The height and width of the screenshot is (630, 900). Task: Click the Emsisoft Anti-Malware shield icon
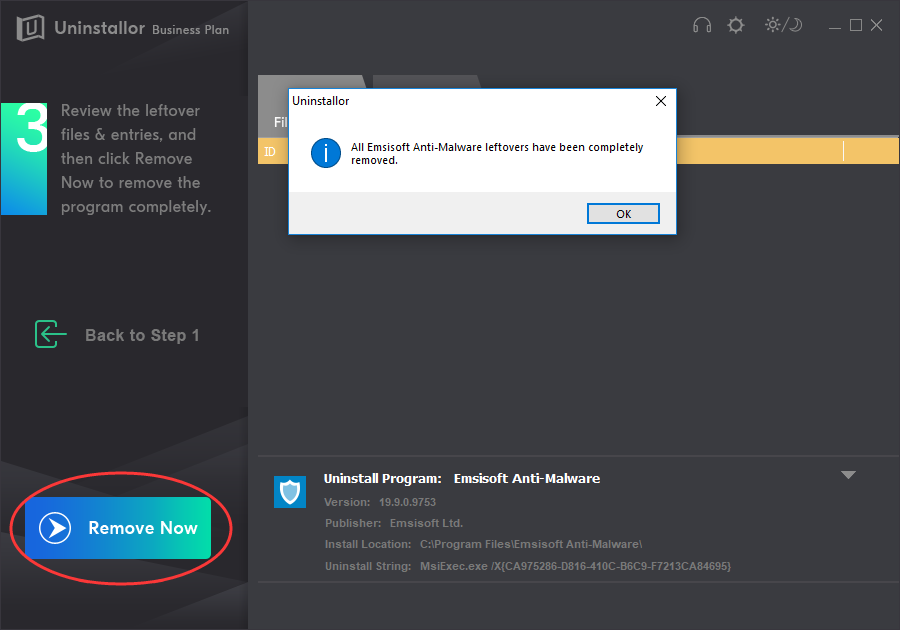point(290,492)
